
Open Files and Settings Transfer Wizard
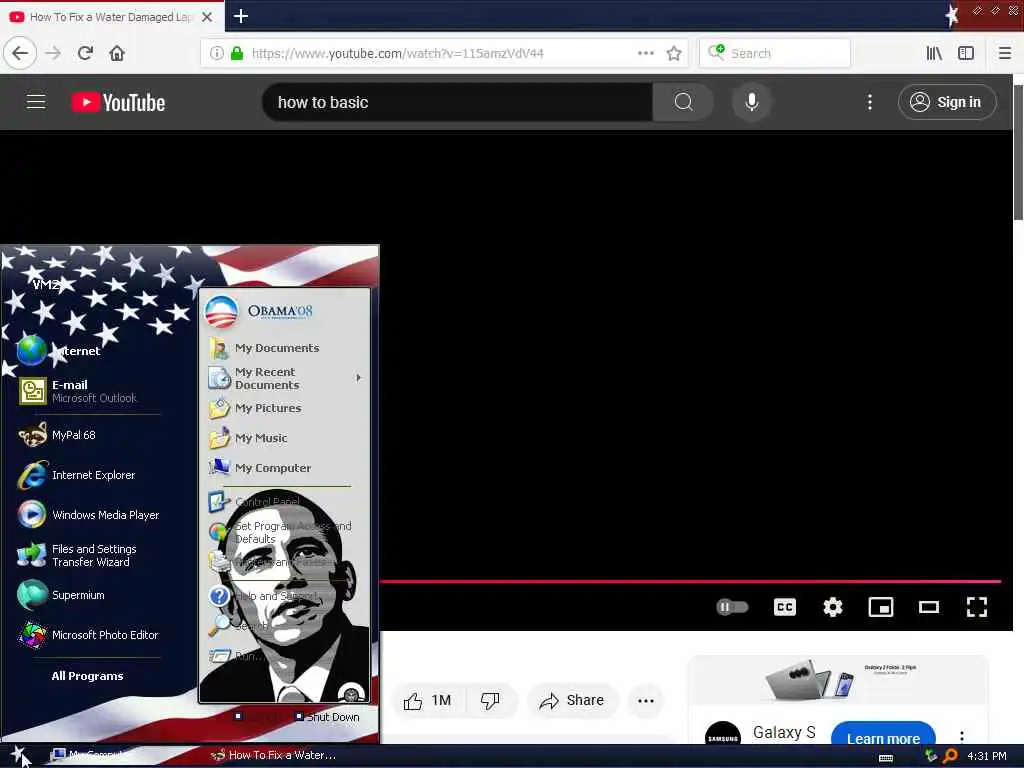pos(78,555)
